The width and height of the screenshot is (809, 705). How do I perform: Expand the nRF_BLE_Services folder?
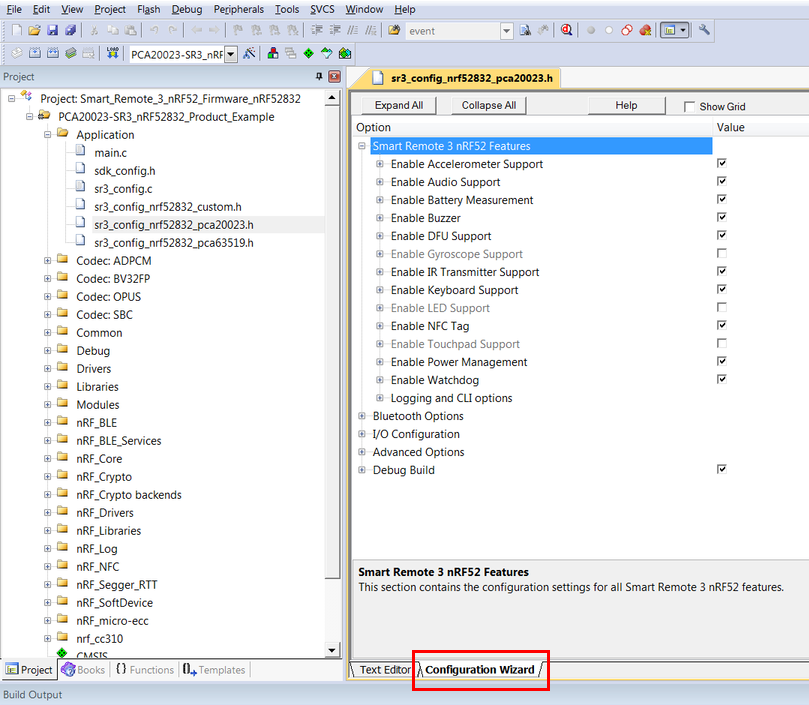click(x=47, y=440)
